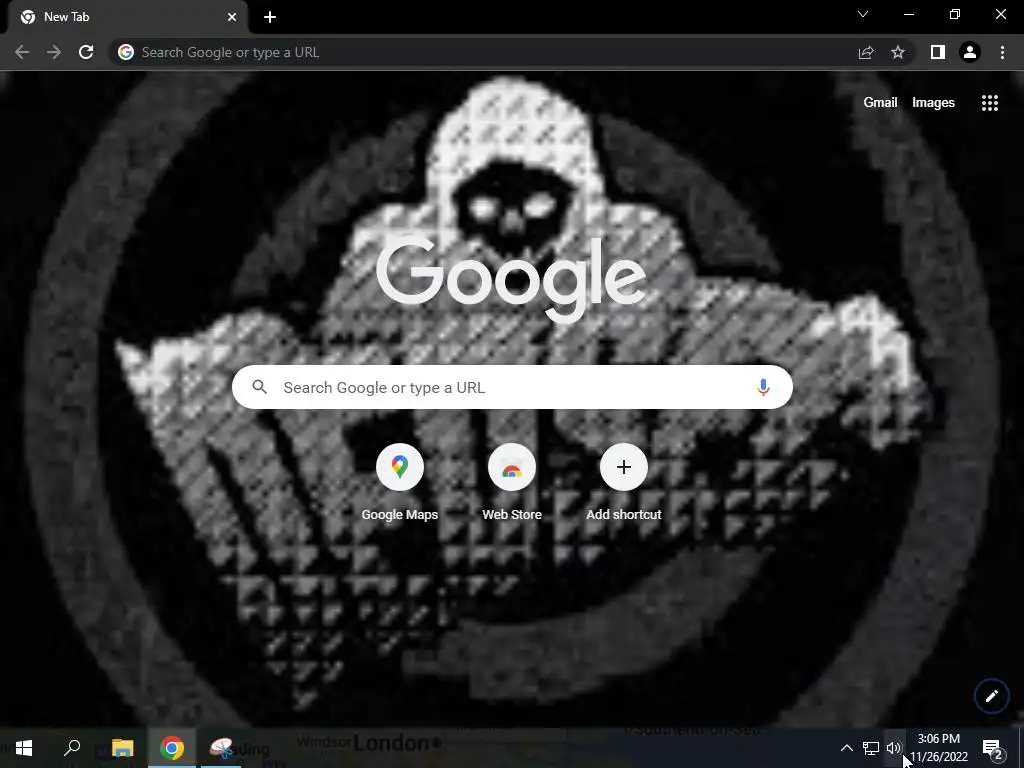Screen dimensions: 1024x768
Task: Go forward to the next page
Action: point(54,52)
